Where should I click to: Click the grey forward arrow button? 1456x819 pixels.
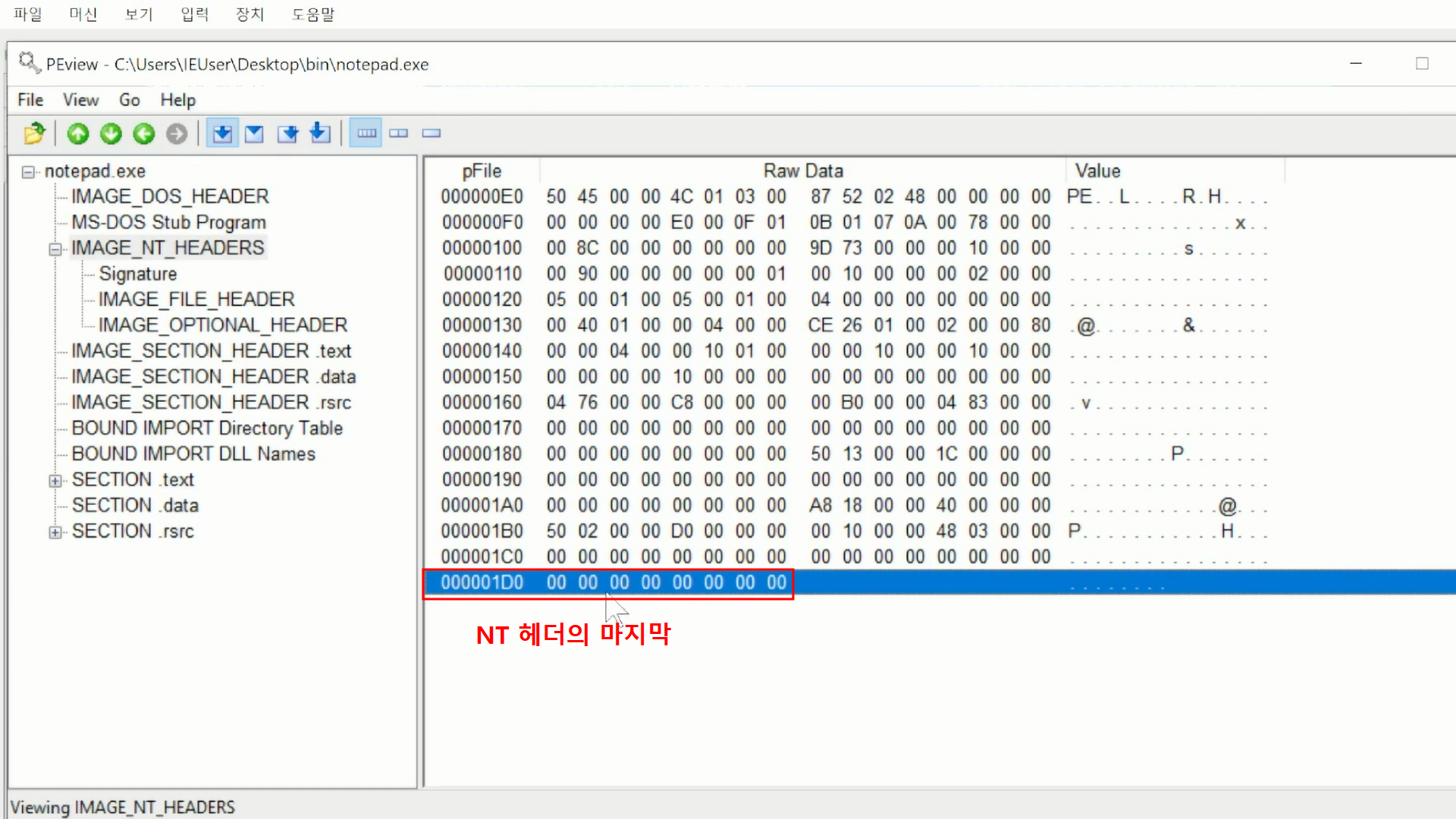[x=177, y=133]
